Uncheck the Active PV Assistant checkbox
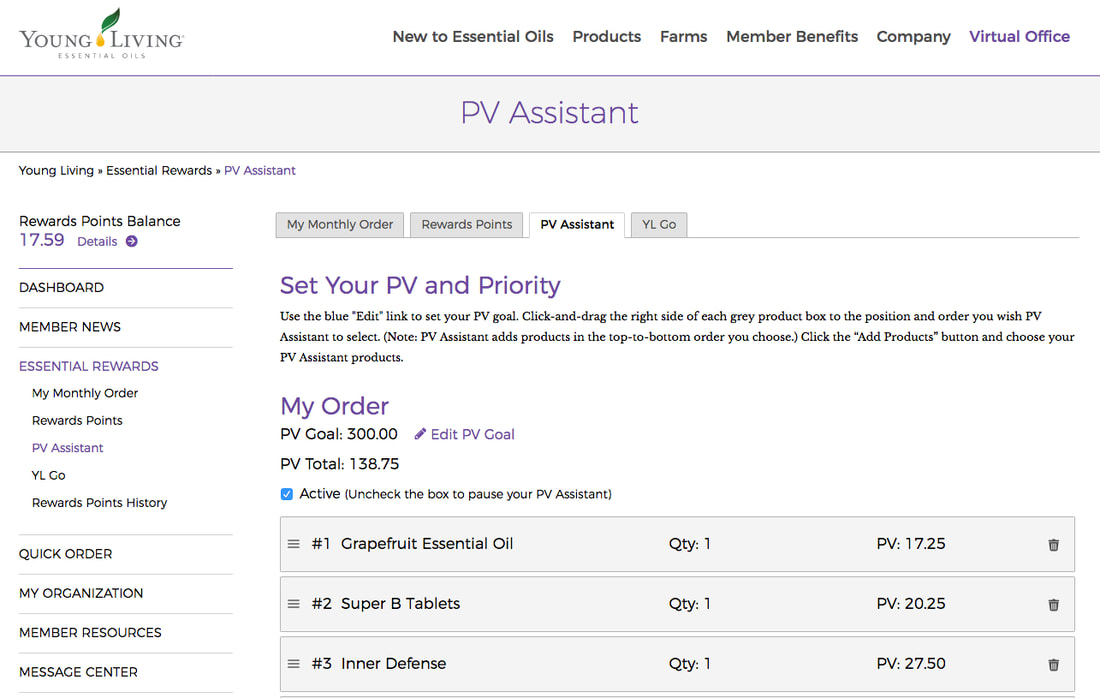 pyautogui.click(x=286, y=494)
